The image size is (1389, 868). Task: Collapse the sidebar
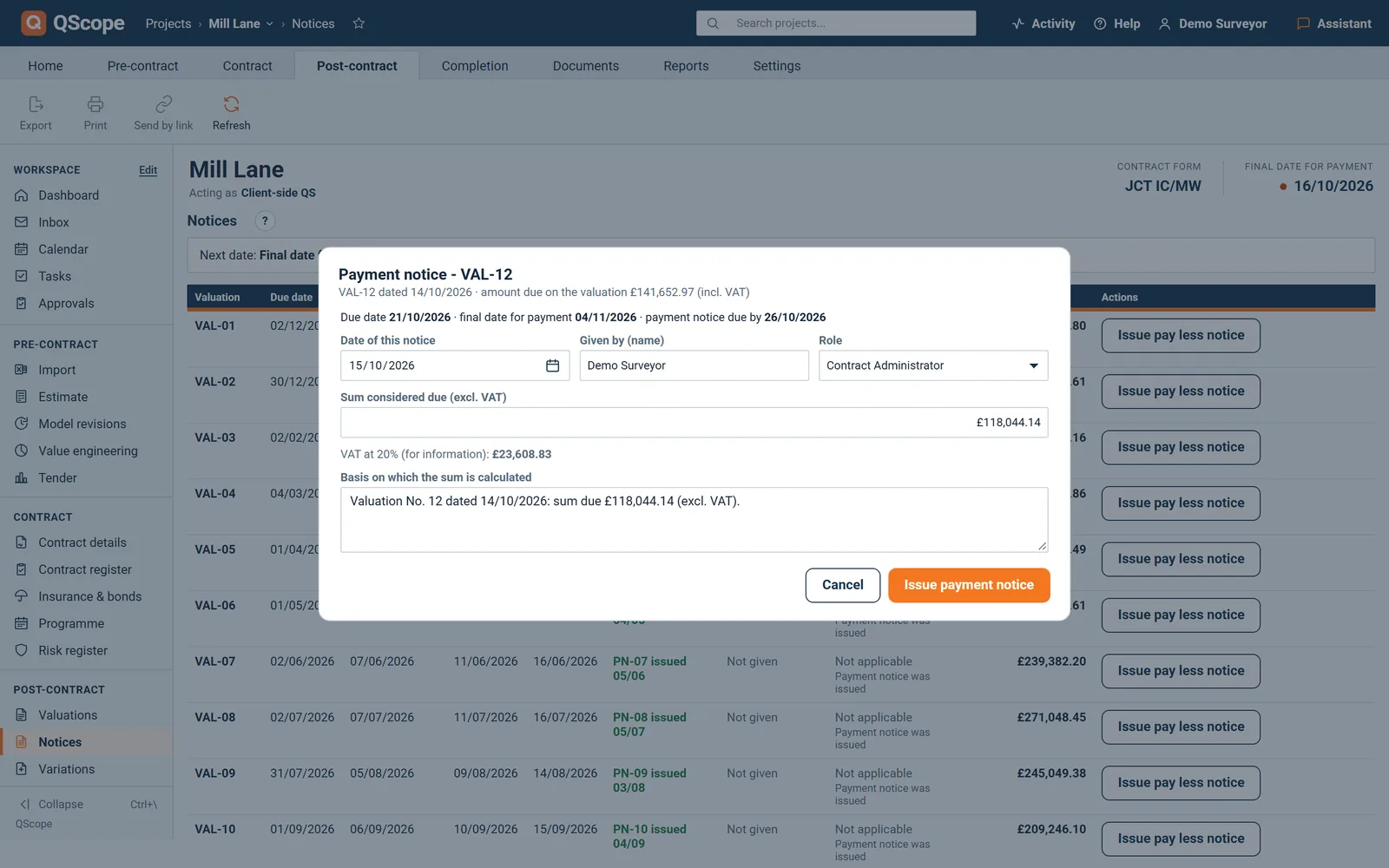tap(52, 805)
